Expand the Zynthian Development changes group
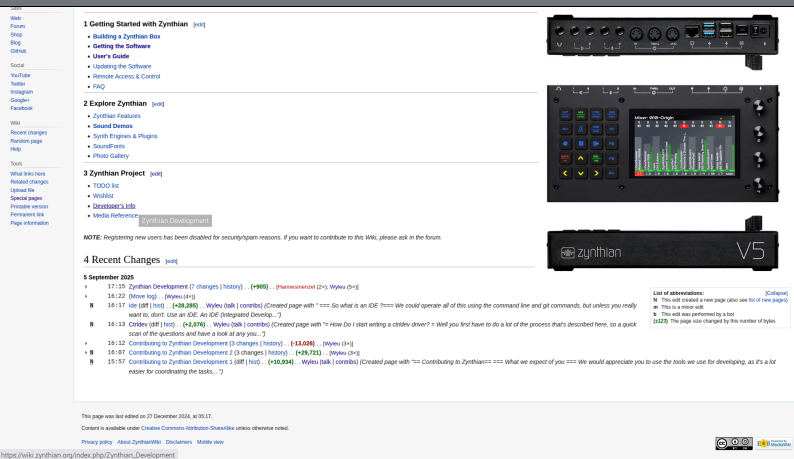794x459 pixels. [x=86, y=287]
